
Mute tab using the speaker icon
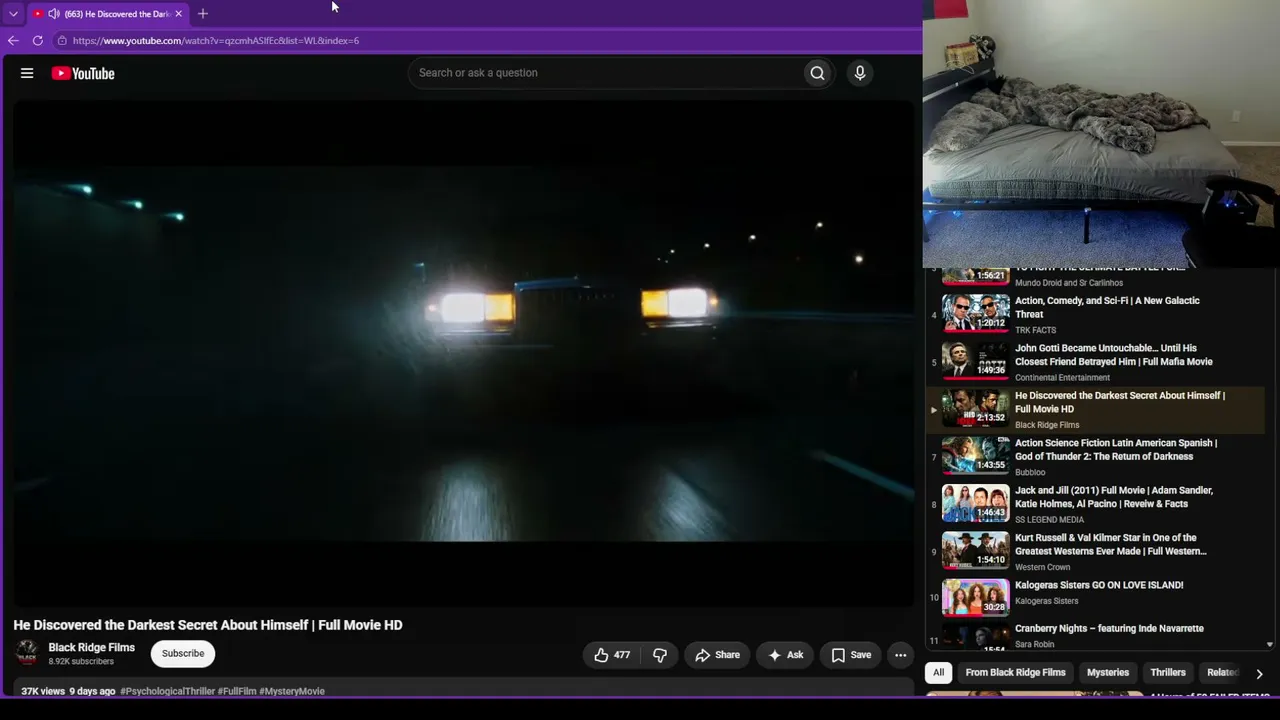click(53, 14)
